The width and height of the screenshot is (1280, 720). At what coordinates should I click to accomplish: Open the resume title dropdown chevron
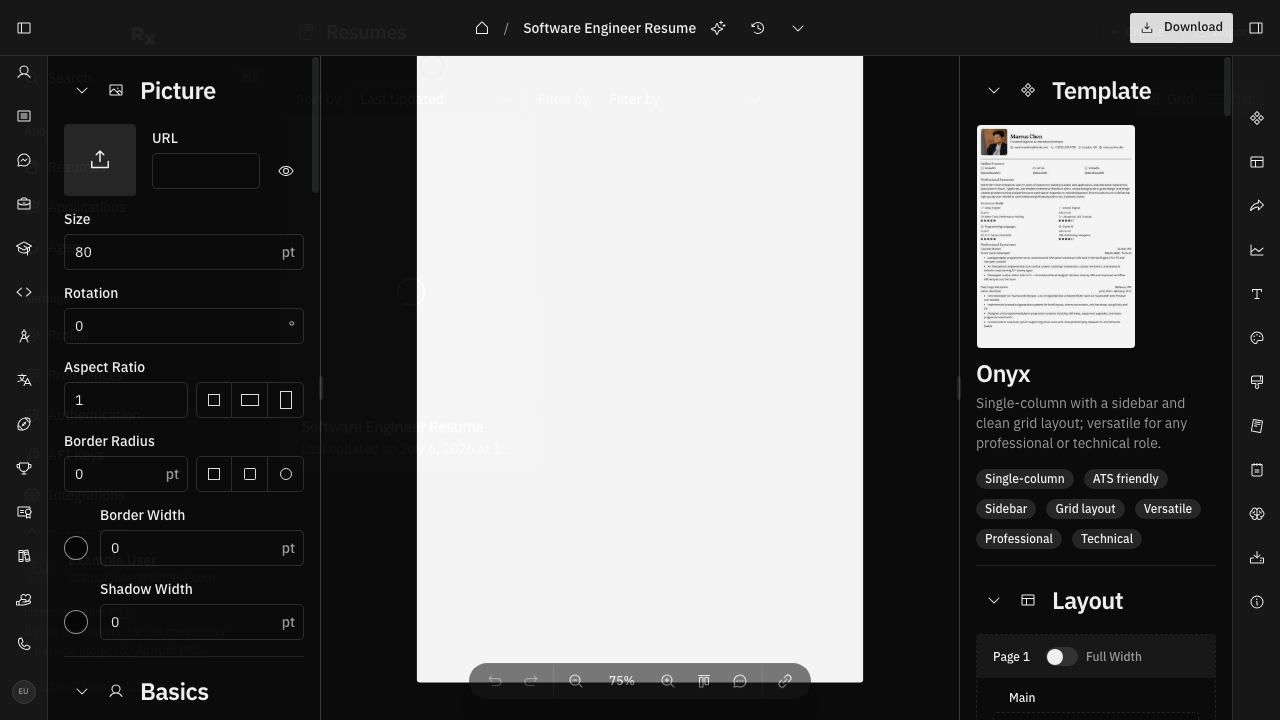(798, 28)
